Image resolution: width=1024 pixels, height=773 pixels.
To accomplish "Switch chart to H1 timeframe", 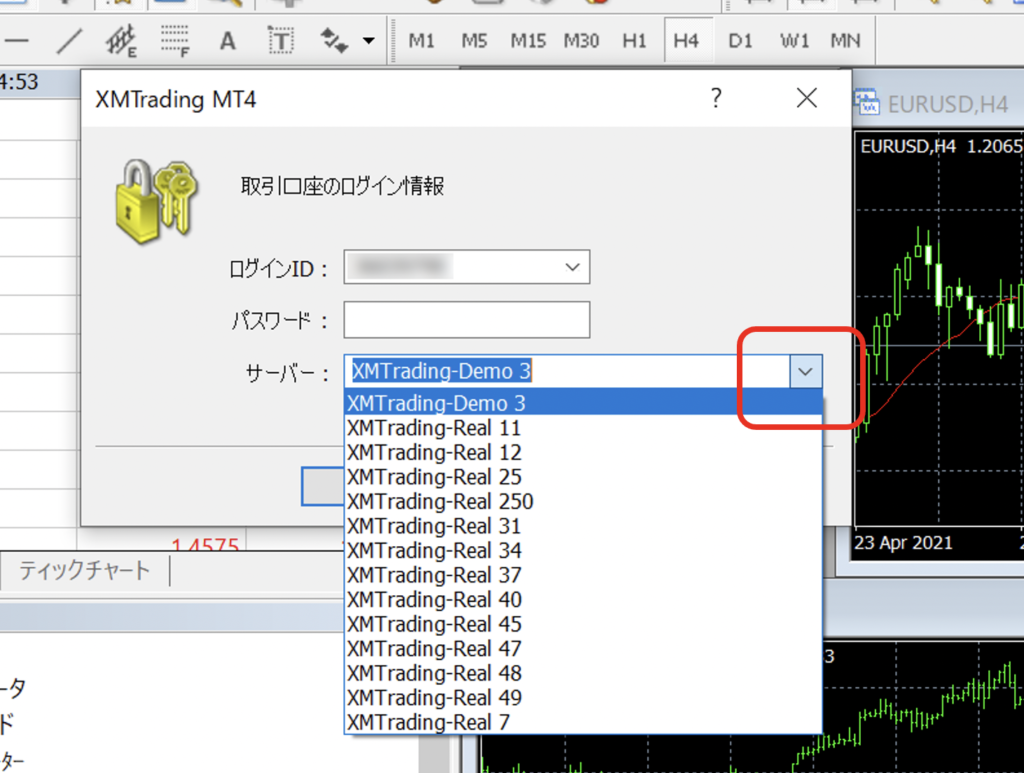I will coord(634,41).
